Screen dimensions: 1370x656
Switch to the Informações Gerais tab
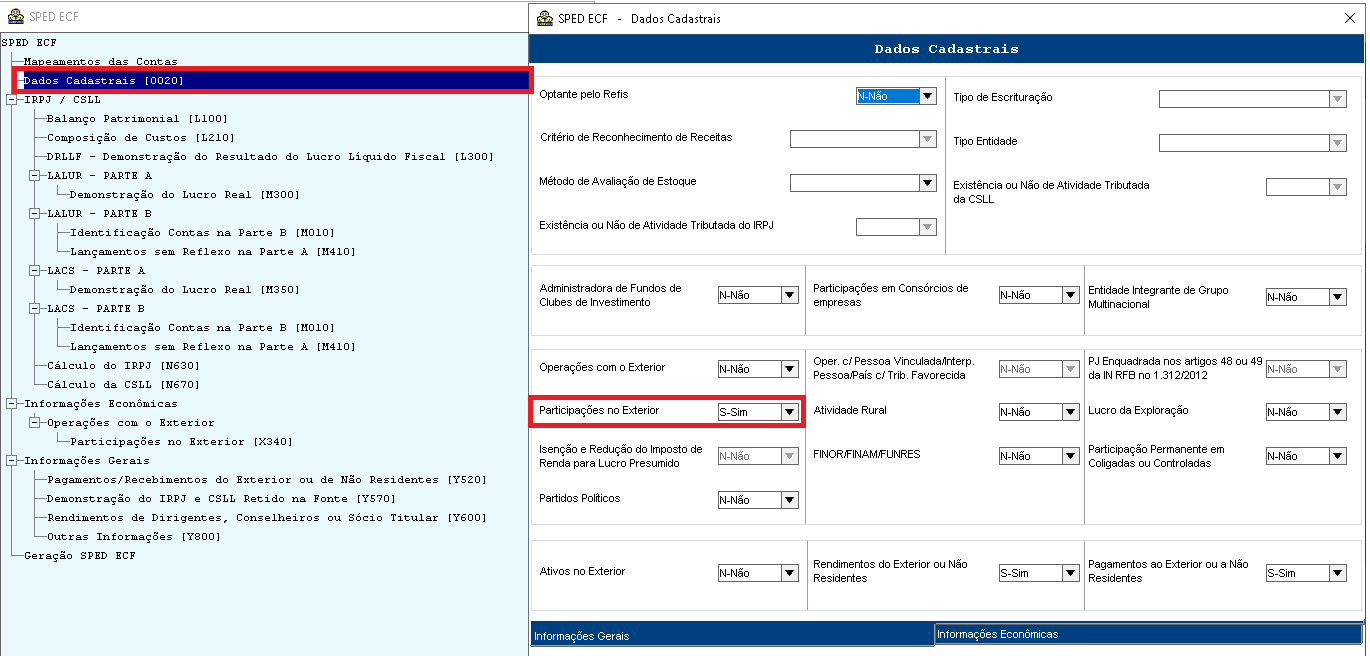click(x=732, y=635)
